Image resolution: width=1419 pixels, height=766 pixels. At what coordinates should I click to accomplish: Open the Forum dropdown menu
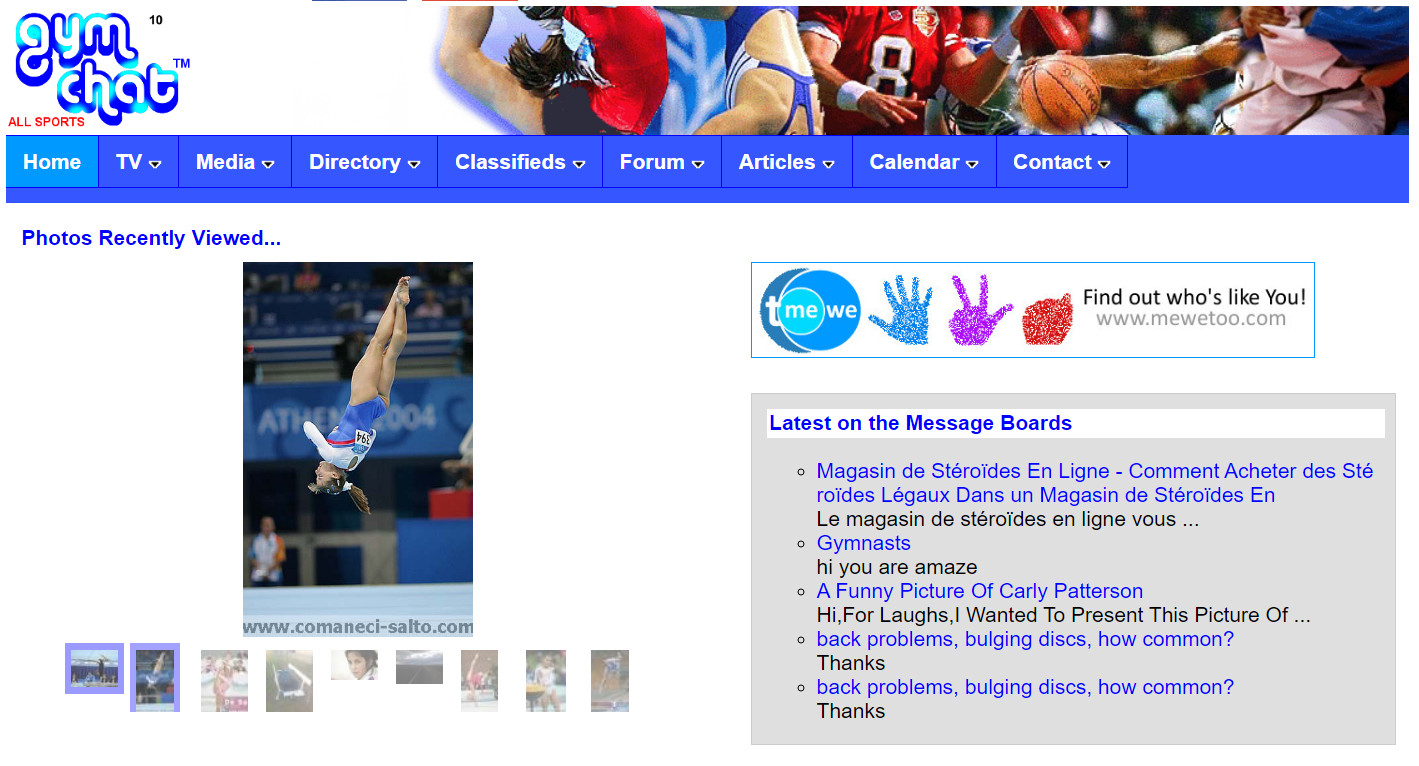662,162
